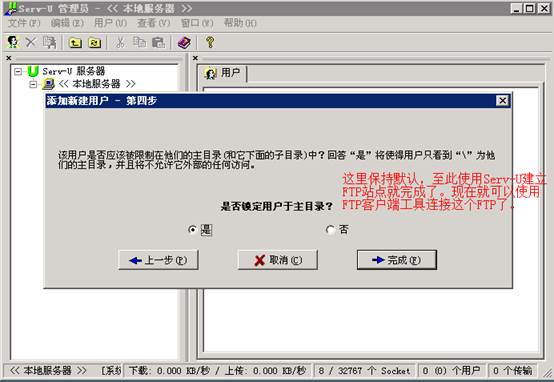This screenshot has height=382, width=554.
Task: Click the scissors cut toolbar icon
Action: (x=120, y=42)
